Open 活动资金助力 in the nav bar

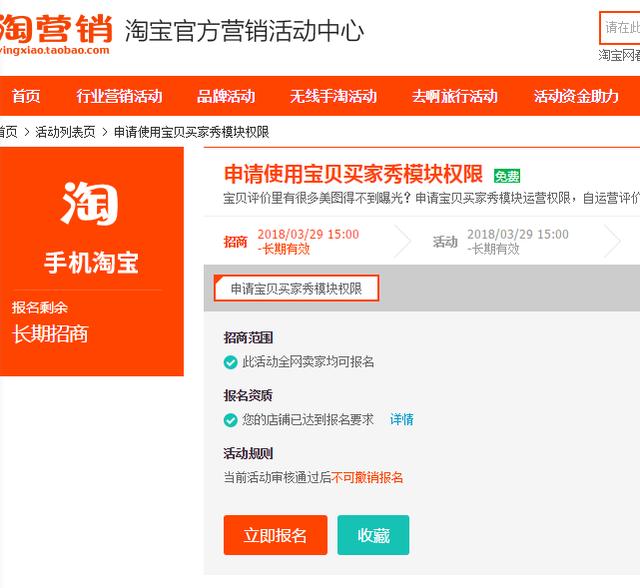576,96
